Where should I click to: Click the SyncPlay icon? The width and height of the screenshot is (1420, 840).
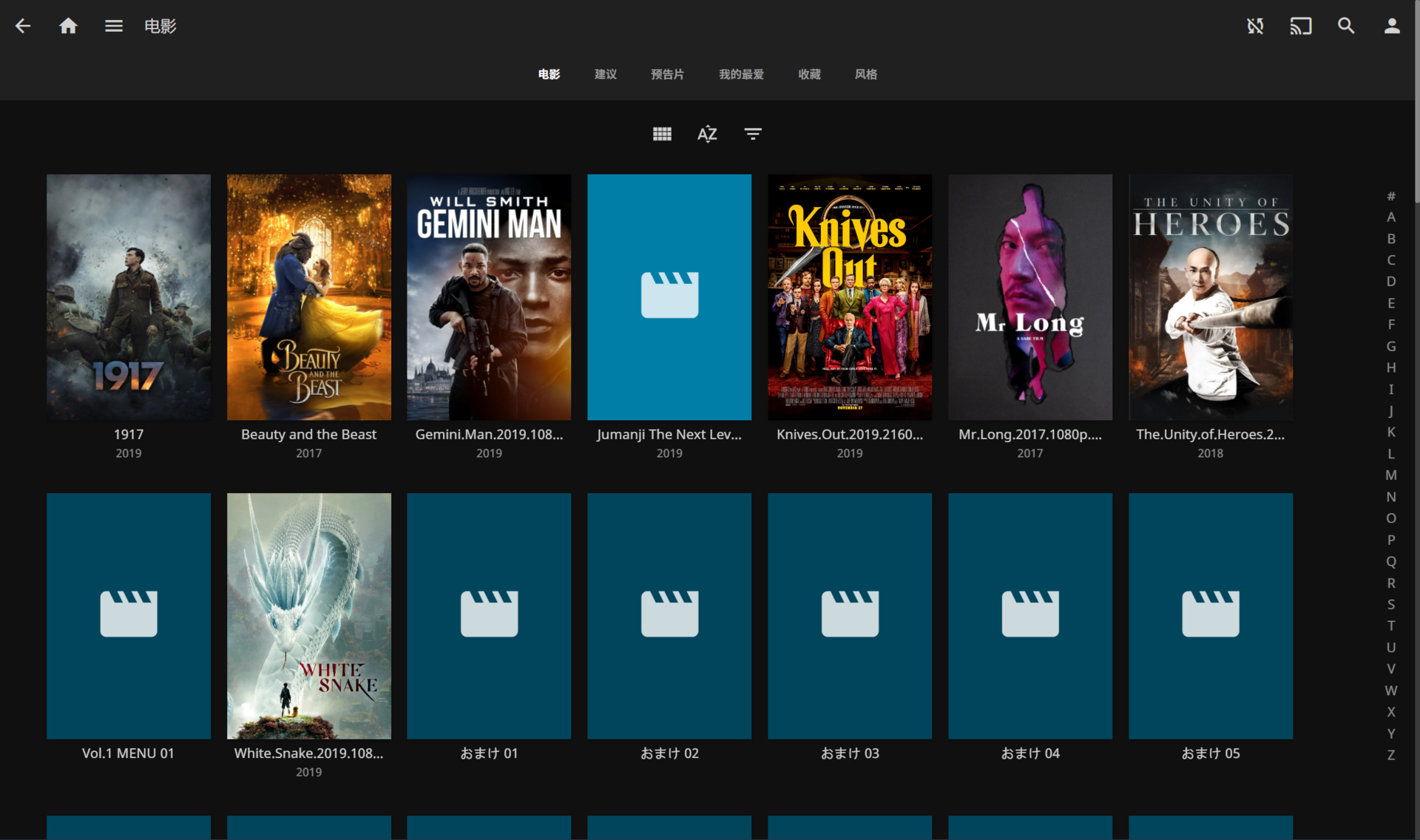pos(1255,26)
